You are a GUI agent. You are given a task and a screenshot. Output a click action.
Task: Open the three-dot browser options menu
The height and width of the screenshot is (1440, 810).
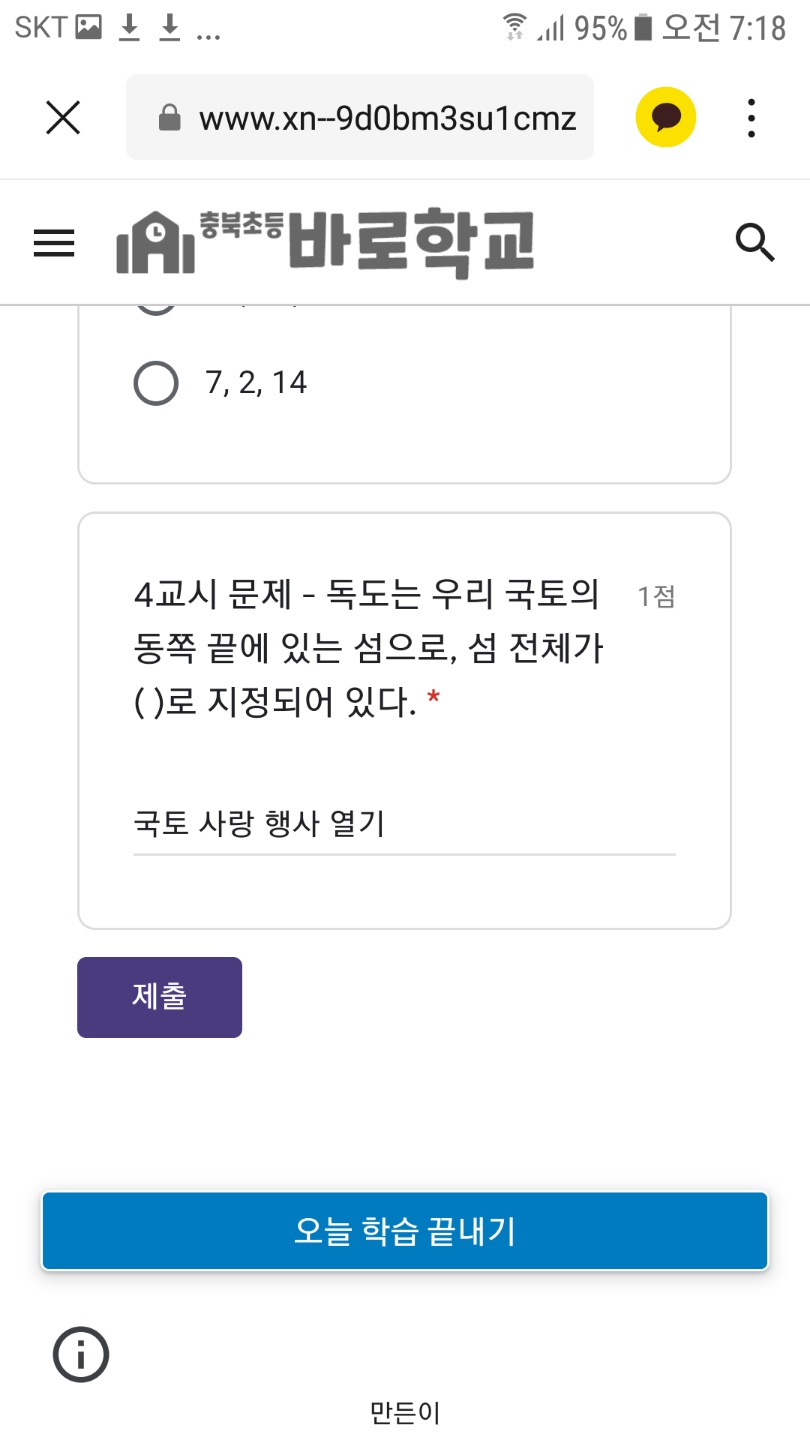click(752, 118)
